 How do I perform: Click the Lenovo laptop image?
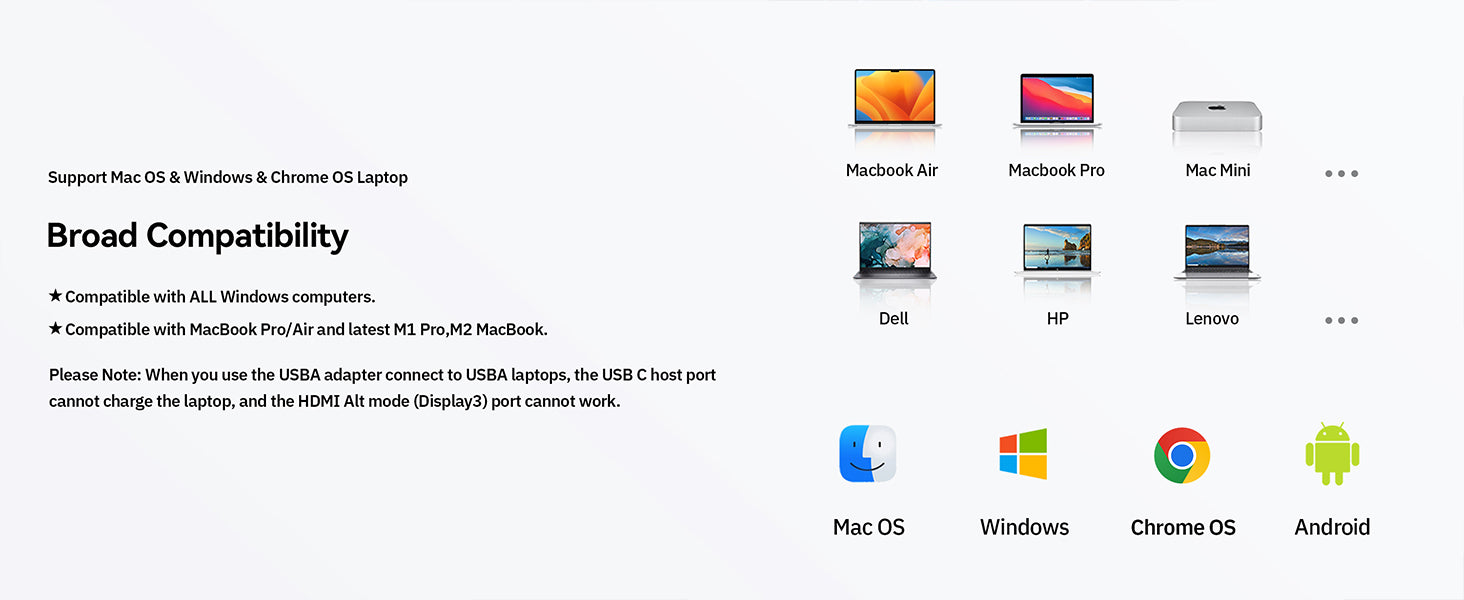[x=1216, y=252]
